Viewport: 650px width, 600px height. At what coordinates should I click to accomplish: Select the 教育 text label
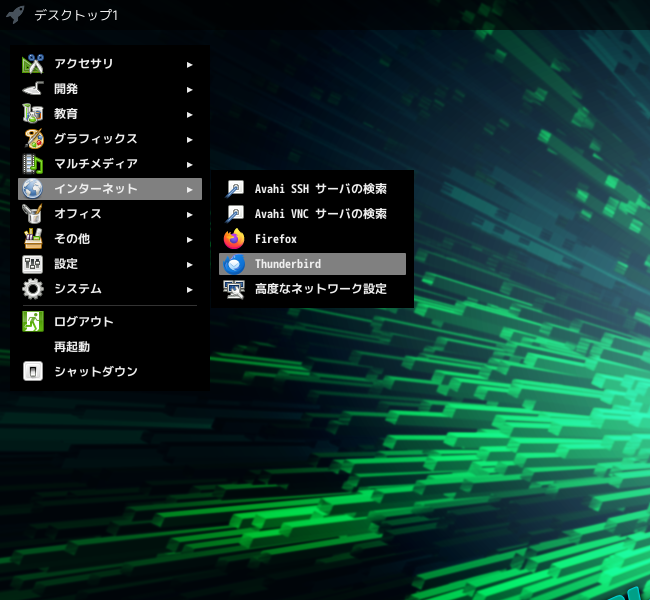pyautogui.click(x=66, y=114)
